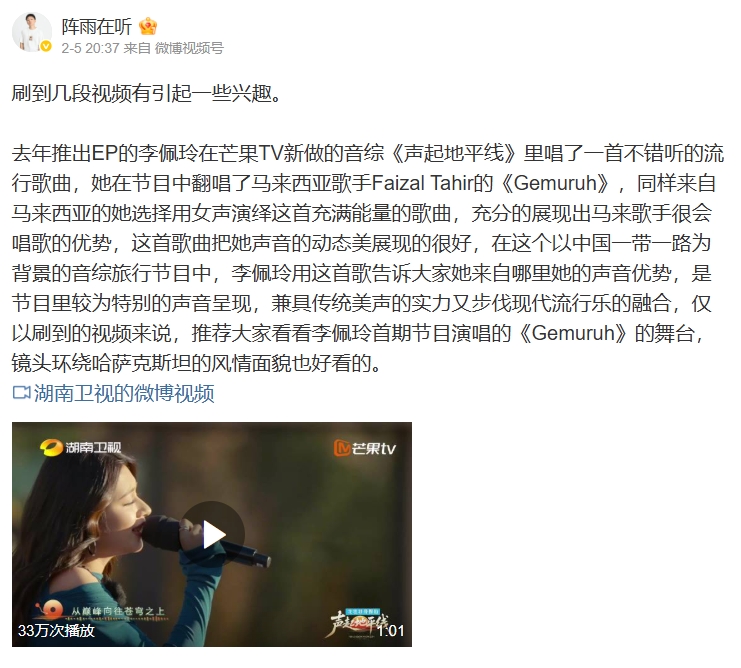Image resolution: width=741 pixels, height=668 pixels.
Task: Click the 33万次播放 view count
Action: 56,631
